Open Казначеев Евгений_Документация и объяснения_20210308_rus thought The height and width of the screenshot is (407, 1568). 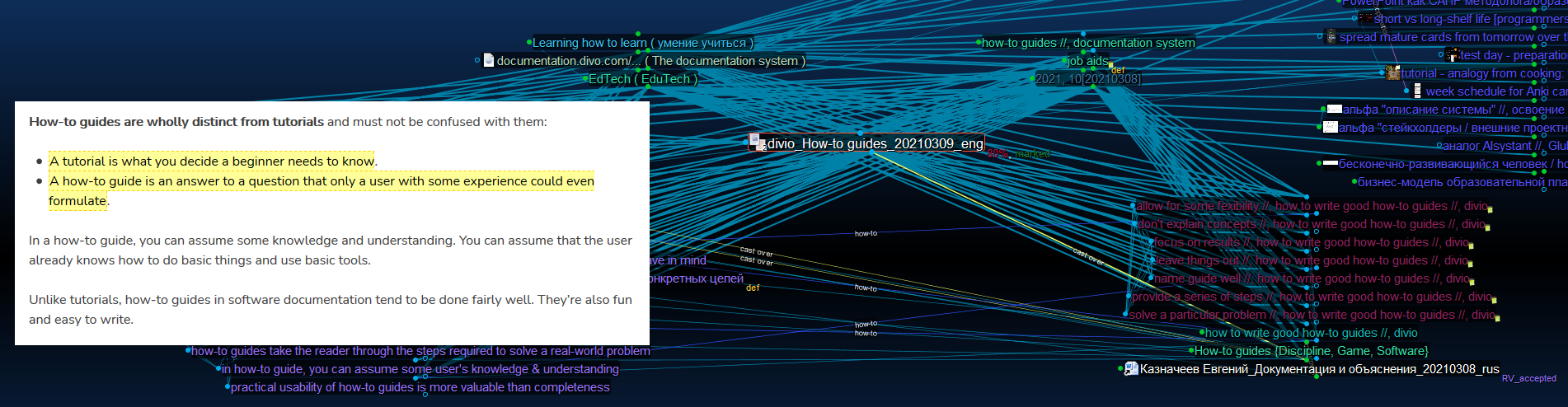(1320, 369)
